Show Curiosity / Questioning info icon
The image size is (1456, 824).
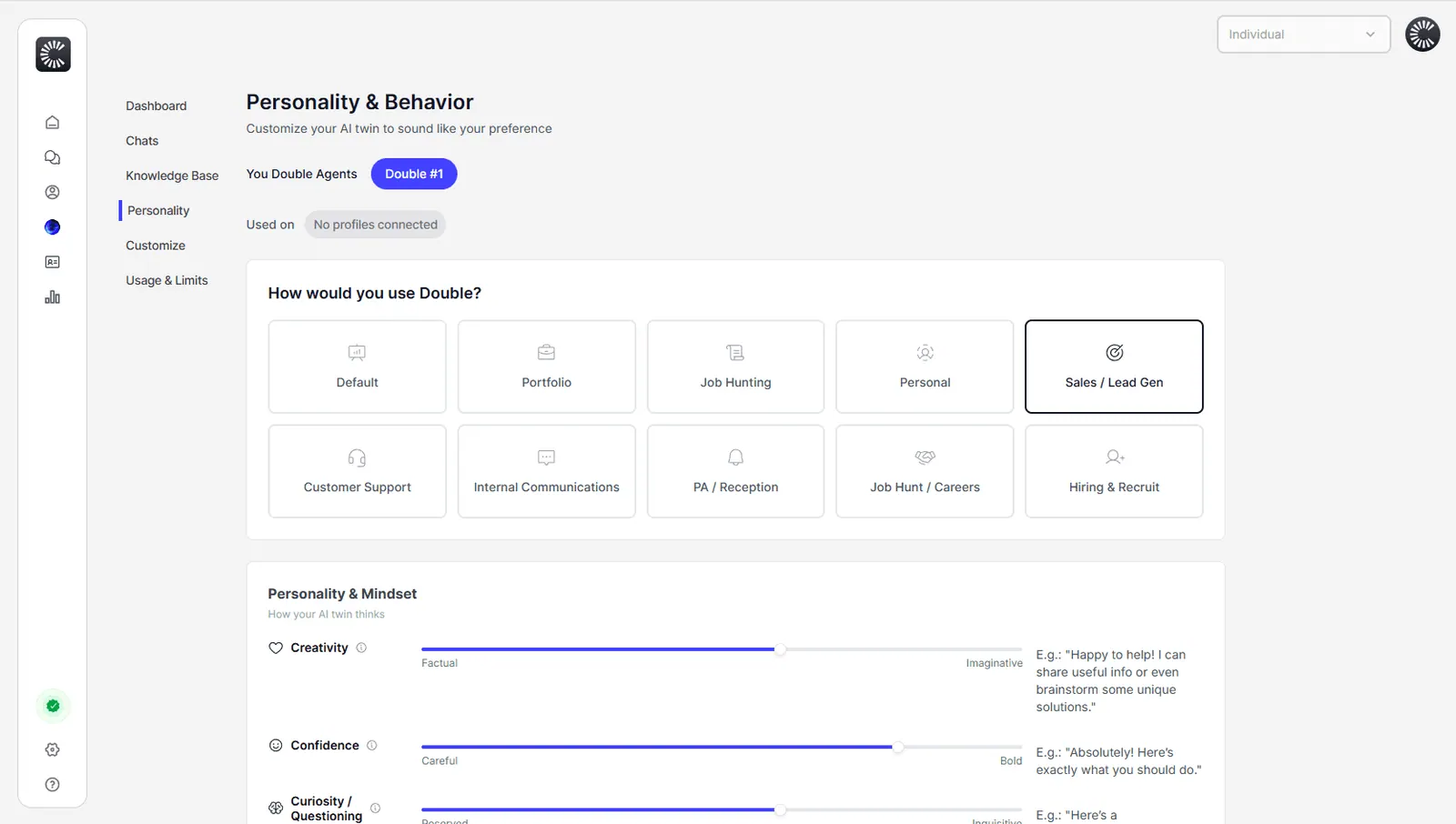click(x=375, y=808)
